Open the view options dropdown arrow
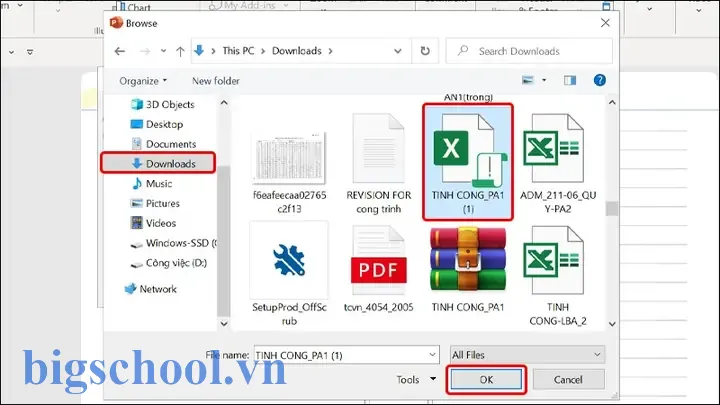Viewport: 720px width, 405px height. pos(544,80)
